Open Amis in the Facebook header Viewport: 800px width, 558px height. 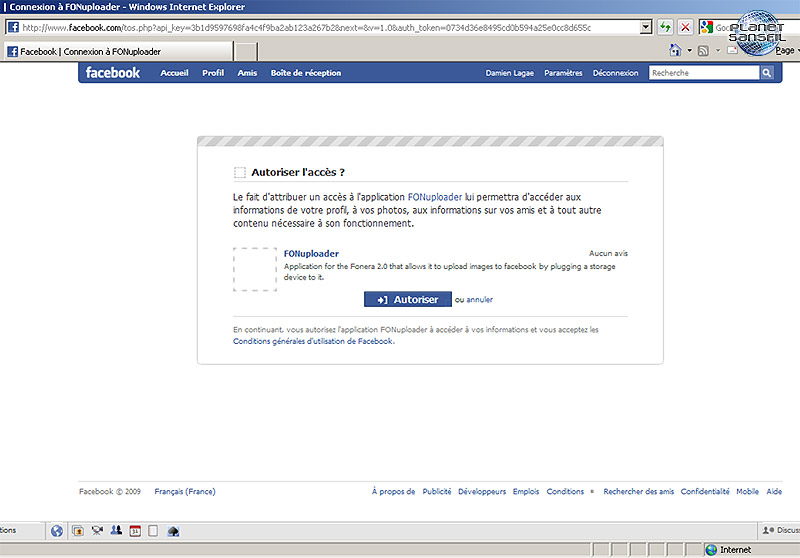247,73
